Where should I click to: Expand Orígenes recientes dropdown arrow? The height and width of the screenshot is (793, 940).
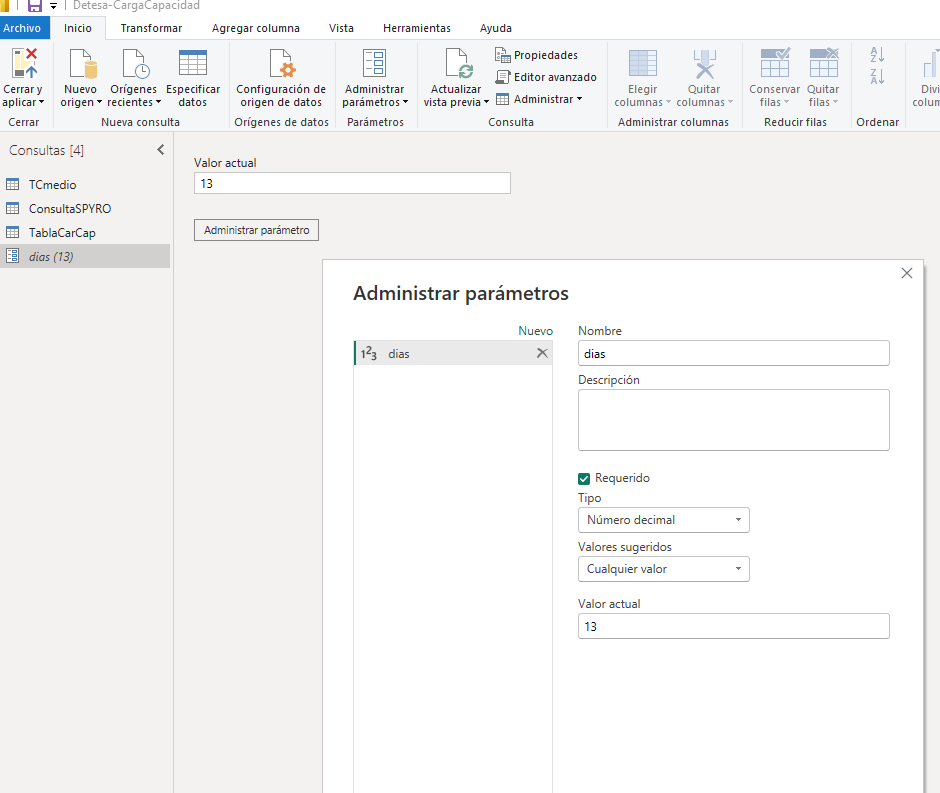coord(158,102)
